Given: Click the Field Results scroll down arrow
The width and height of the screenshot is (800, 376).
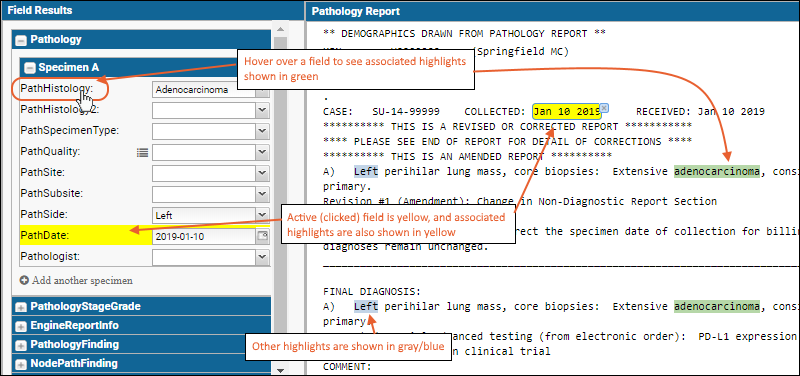Looking at the screenshot, I should (x=280, y=370).
